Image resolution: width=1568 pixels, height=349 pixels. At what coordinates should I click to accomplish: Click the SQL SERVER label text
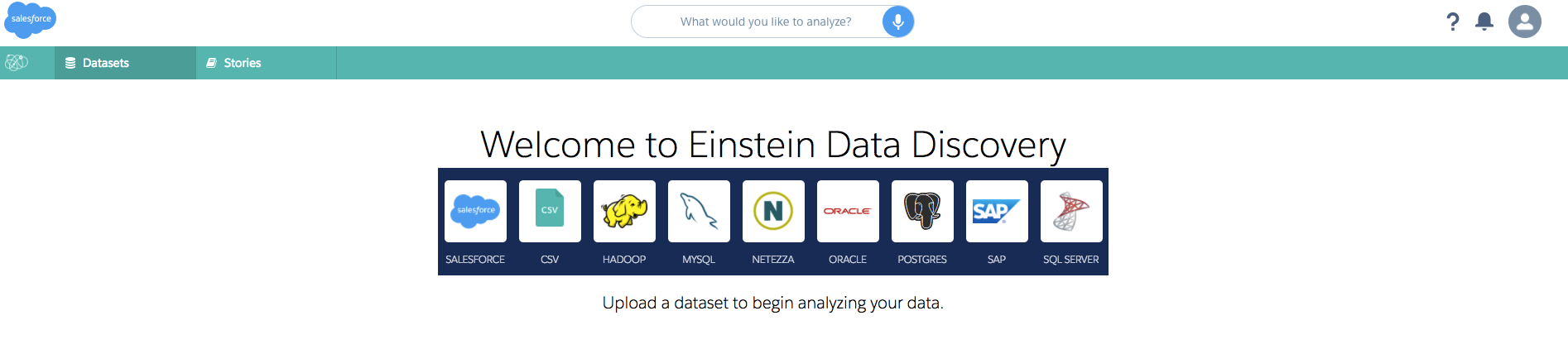point(1071,260)
